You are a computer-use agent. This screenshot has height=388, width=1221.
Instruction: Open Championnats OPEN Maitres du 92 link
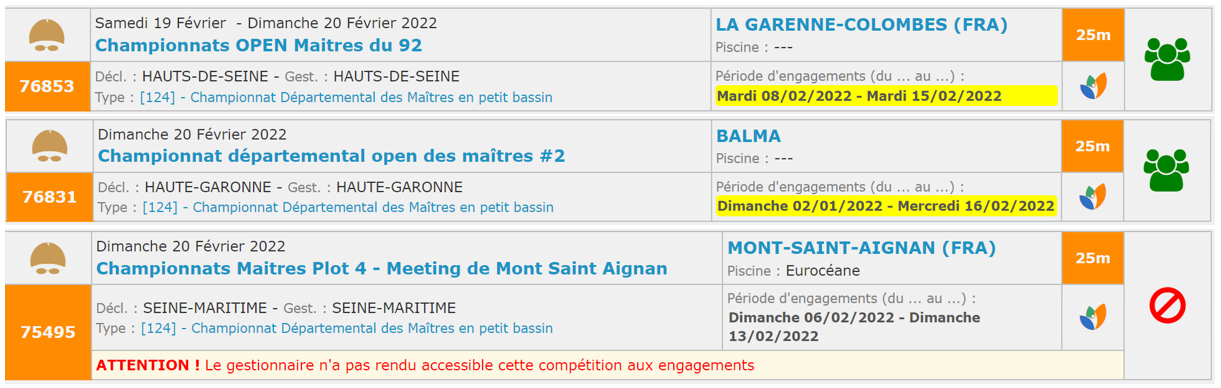[258, 45]
